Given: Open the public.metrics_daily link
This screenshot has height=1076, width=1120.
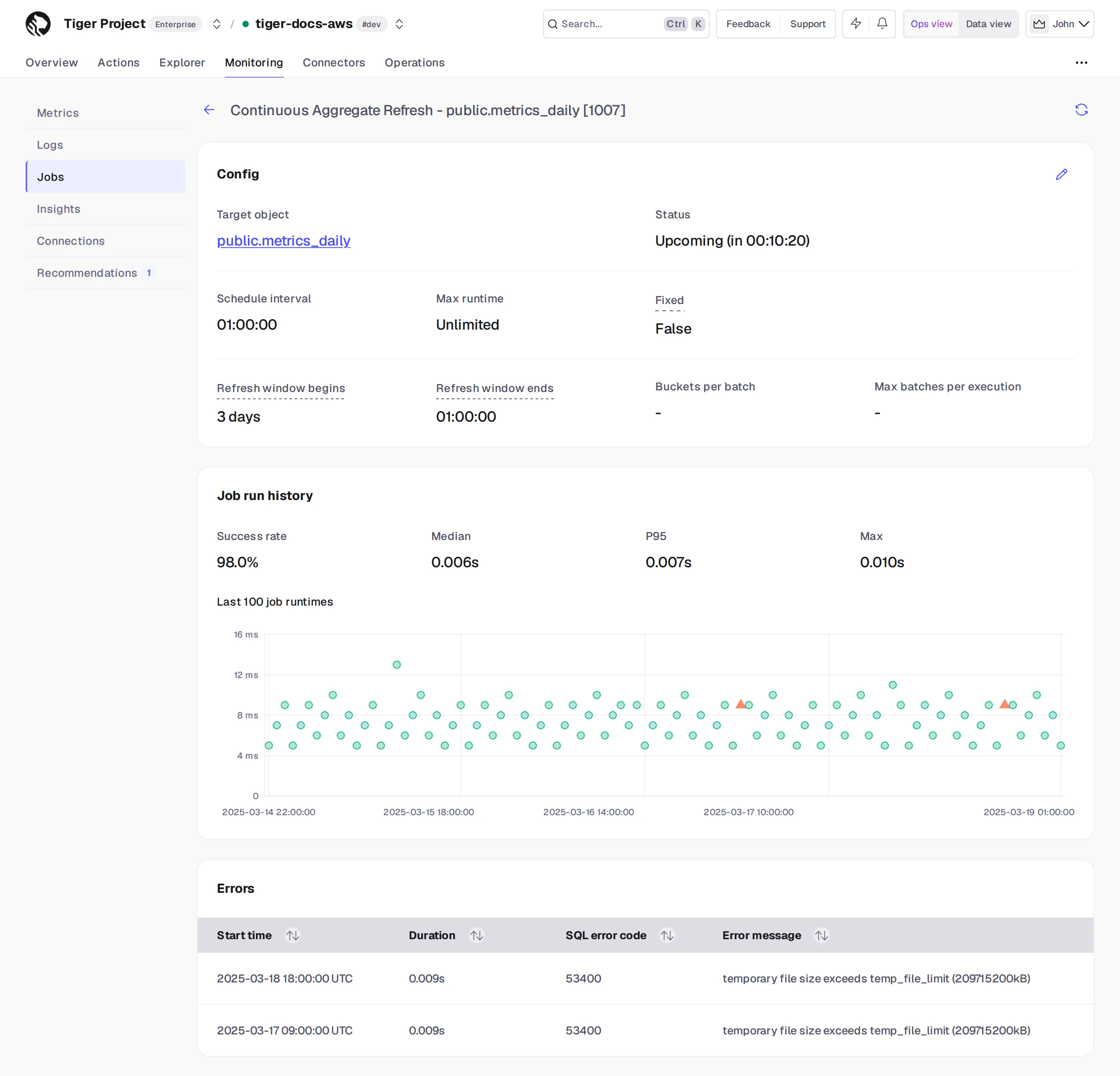Looking at the screenshot, I should (x=284, y=240).
